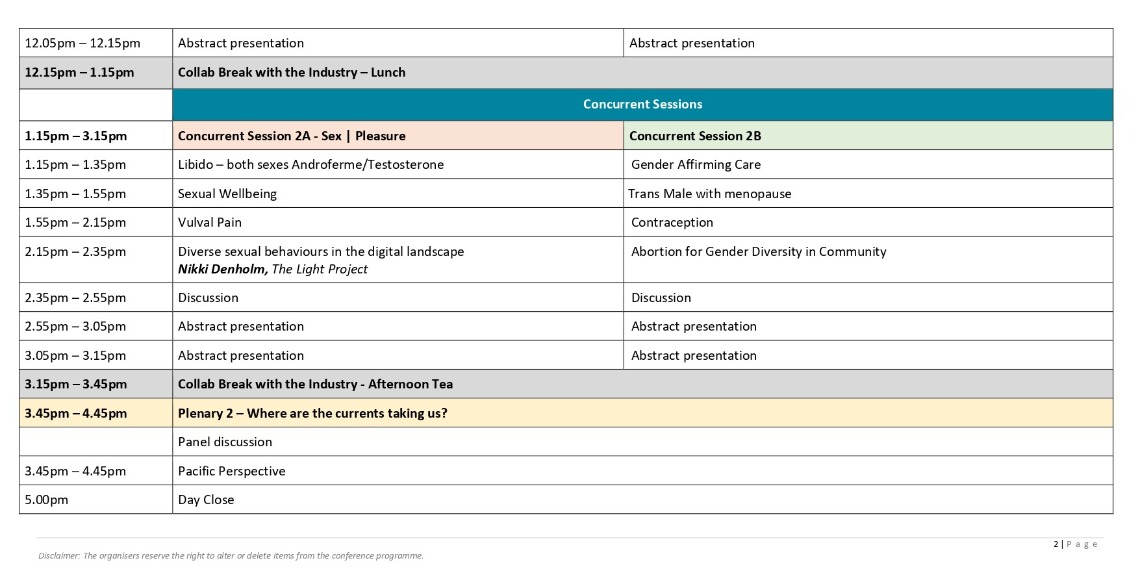Click the teal Concurrent Sessions header bar
The image size is (1139, 576).
(642, 104)
